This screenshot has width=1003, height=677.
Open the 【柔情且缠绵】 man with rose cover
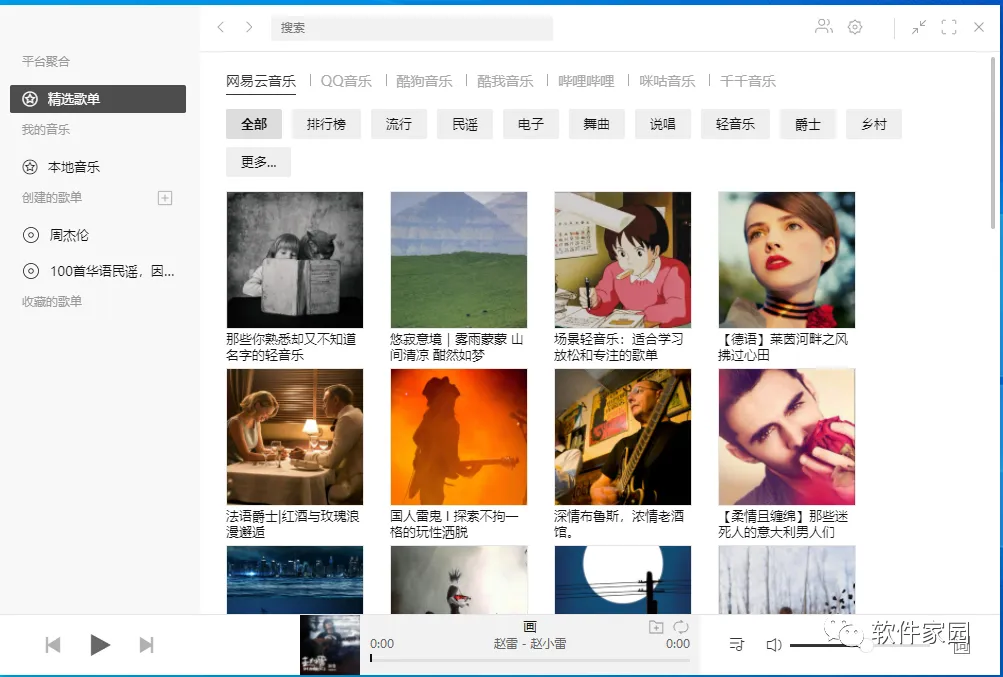[787, 437]
